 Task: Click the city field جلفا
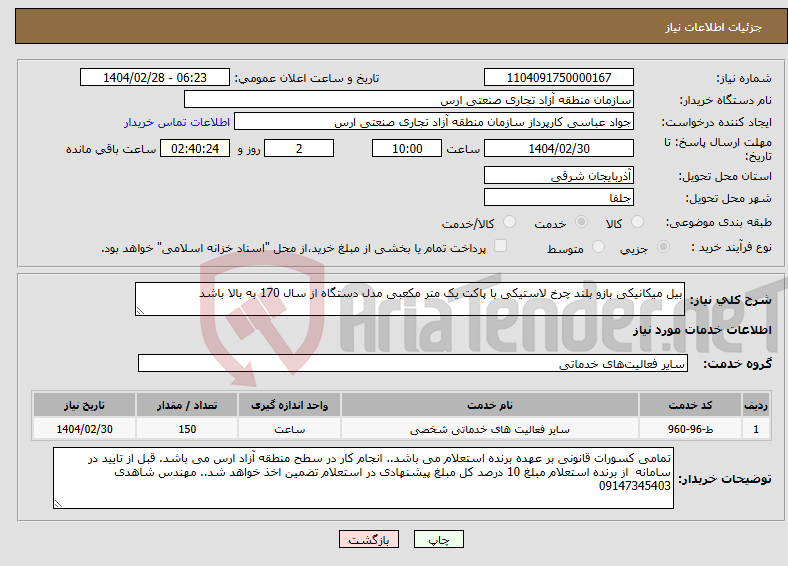point(559,197)
